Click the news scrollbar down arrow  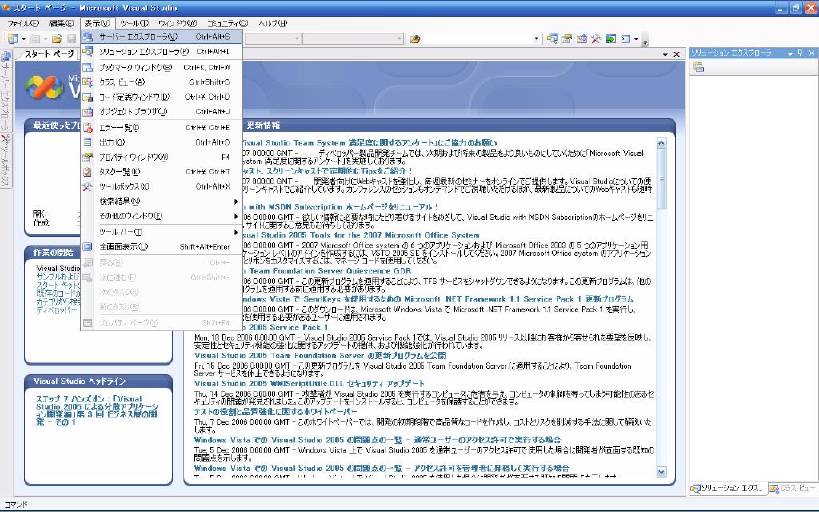pyautogui.click(x=661, y=472)
